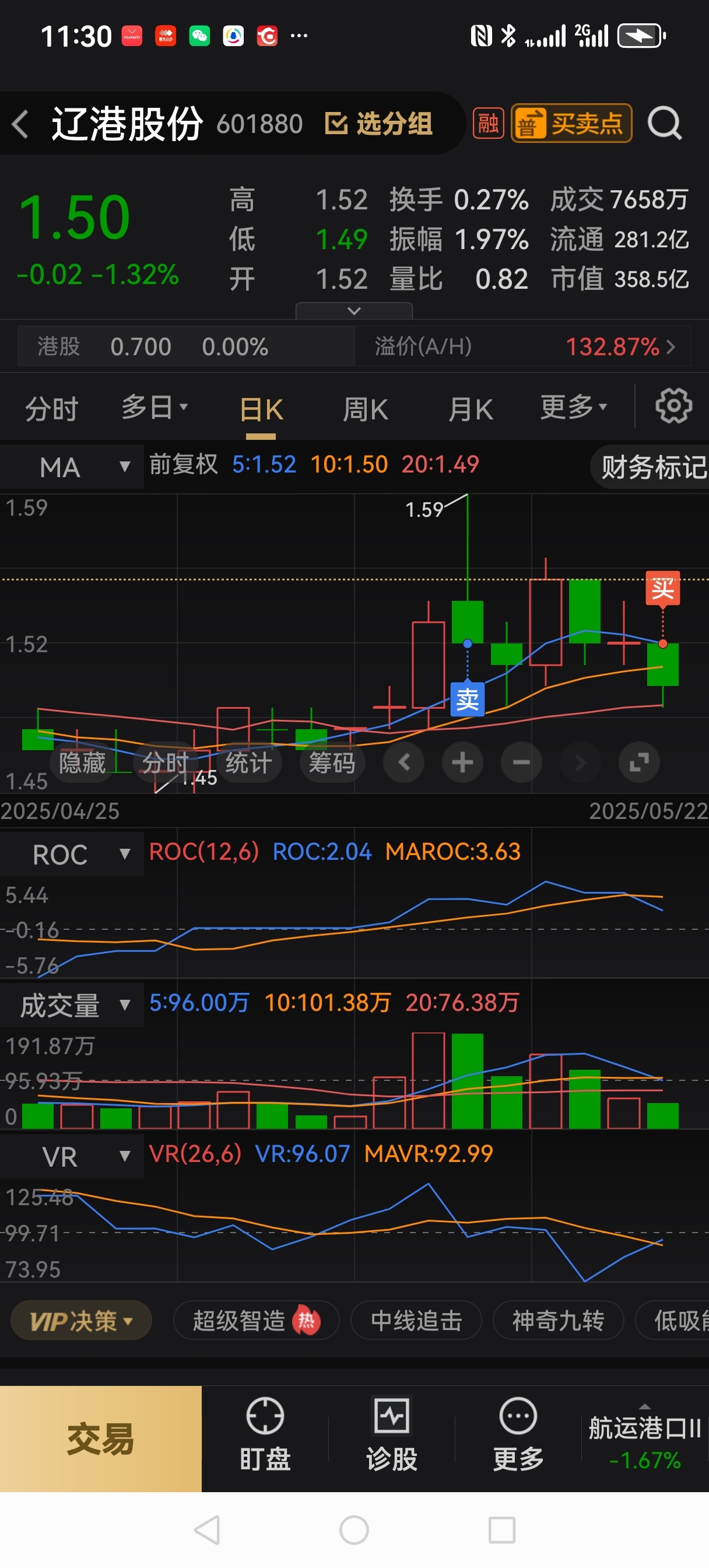Image resolution: width=709 pixels, height=1568 pixels.
Task: Tap Android home circle button
Action: click(x=354, y=1529)
